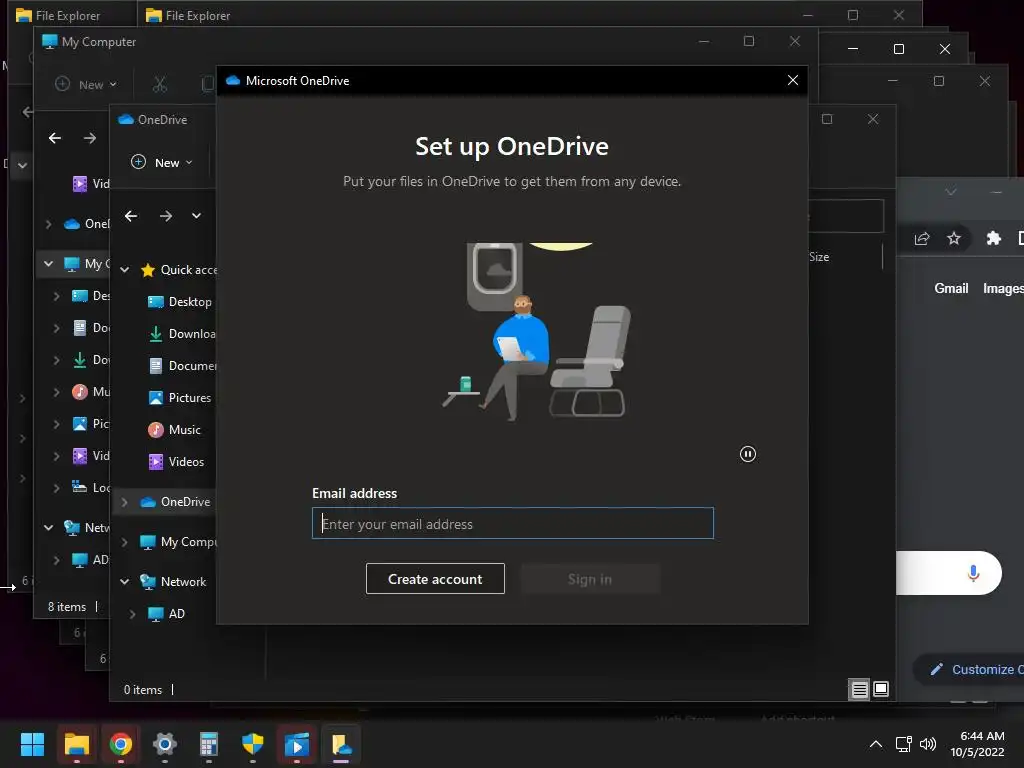Click Cut scissors icon in My Computer toolbar

pos(159,84)
